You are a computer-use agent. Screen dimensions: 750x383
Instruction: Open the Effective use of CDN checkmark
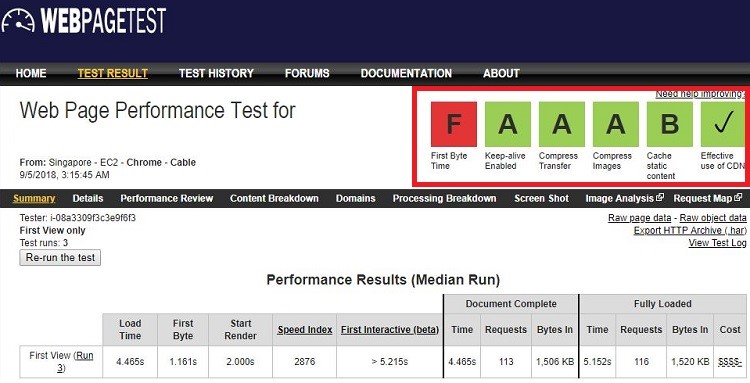coord(723,124)
